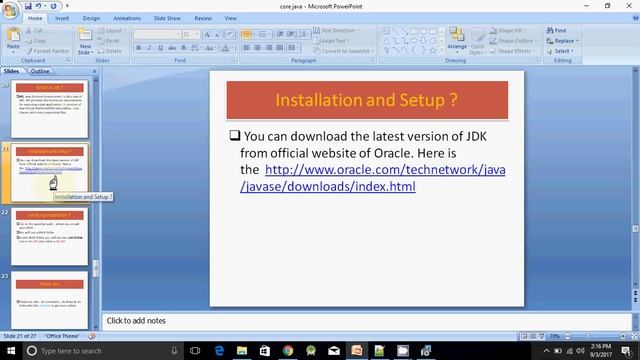Zoom out with the minus button
Screen dimensions: 640x360
[568, 336]
